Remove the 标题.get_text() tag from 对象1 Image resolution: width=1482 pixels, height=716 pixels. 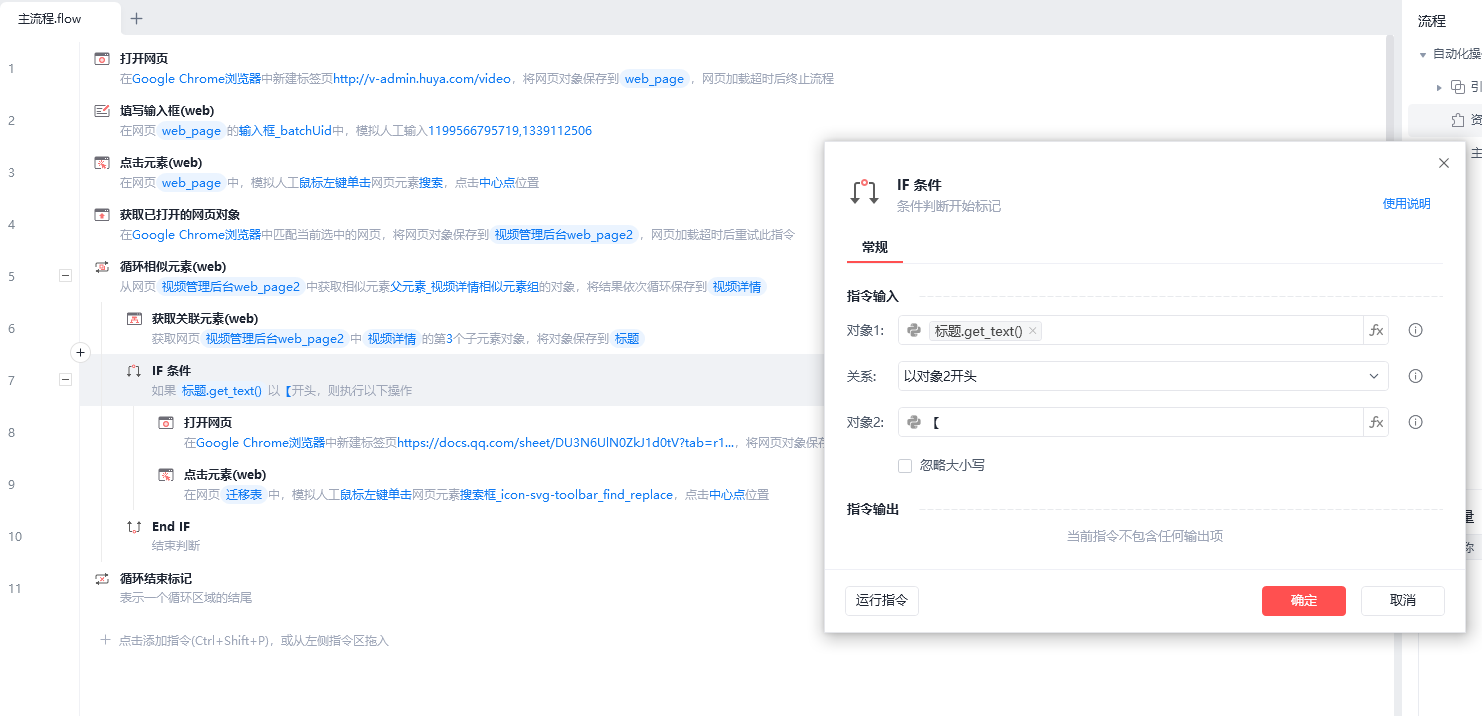pyautogui.click(x=1033, y=331)
